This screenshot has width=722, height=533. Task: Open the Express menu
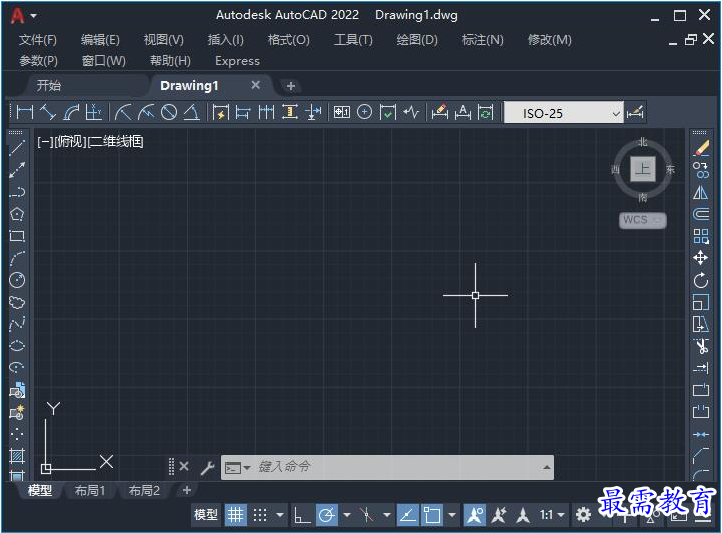click(237, 61)
